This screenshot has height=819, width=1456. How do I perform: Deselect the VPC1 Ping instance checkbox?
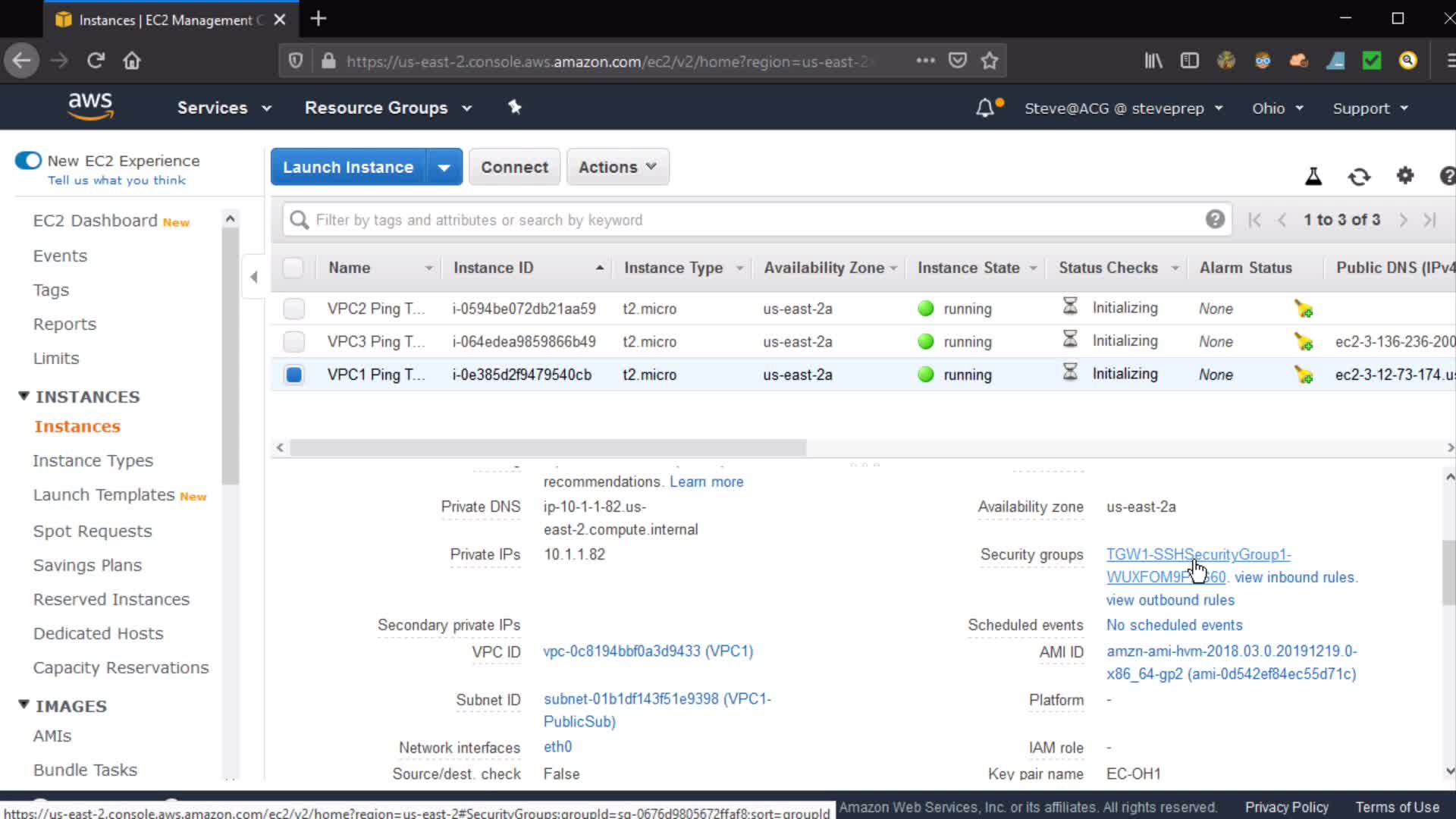click(x=293, y=375)
